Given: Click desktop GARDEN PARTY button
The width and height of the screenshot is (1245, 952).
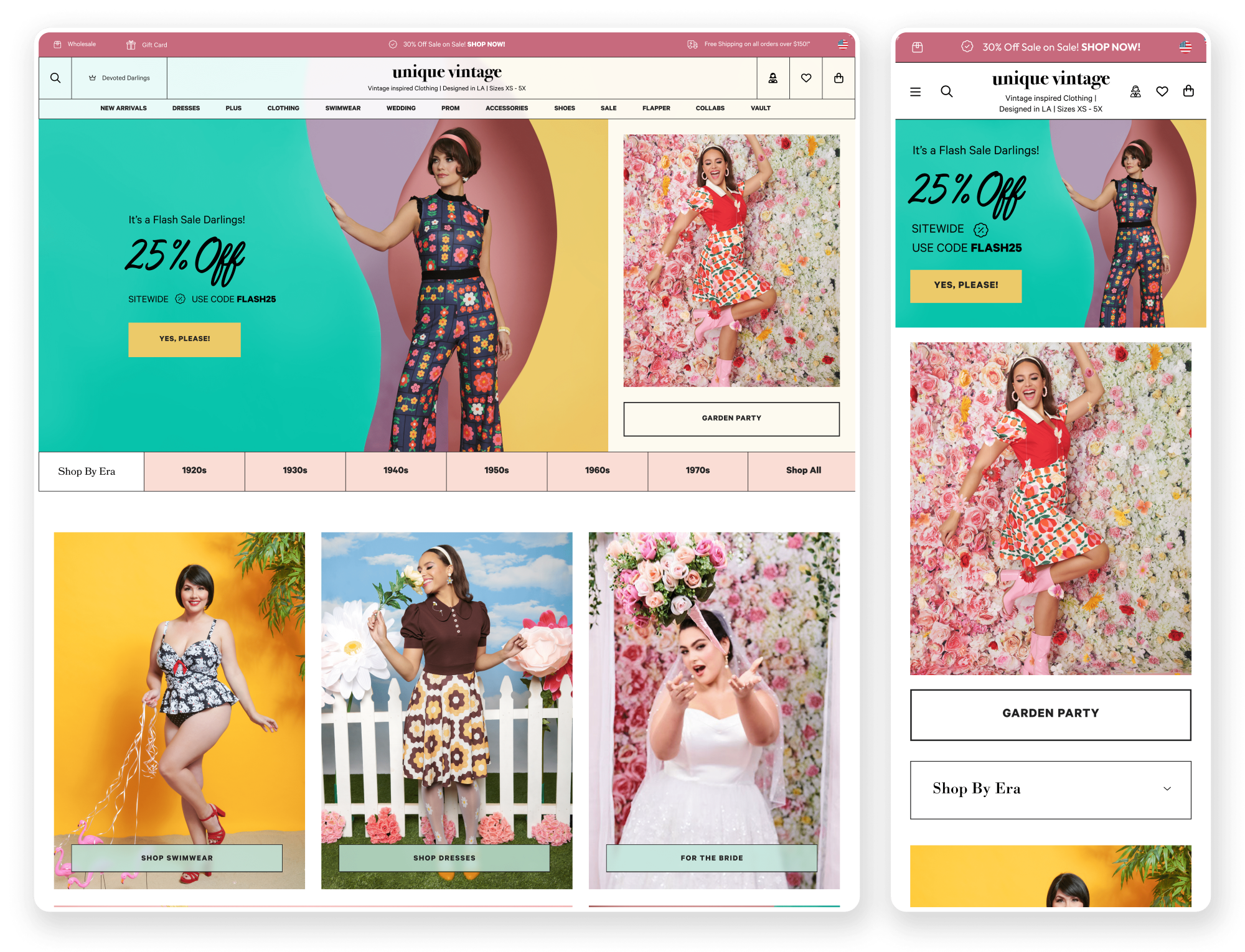Looking at the screenshot, I should click(x=731, y=418).
